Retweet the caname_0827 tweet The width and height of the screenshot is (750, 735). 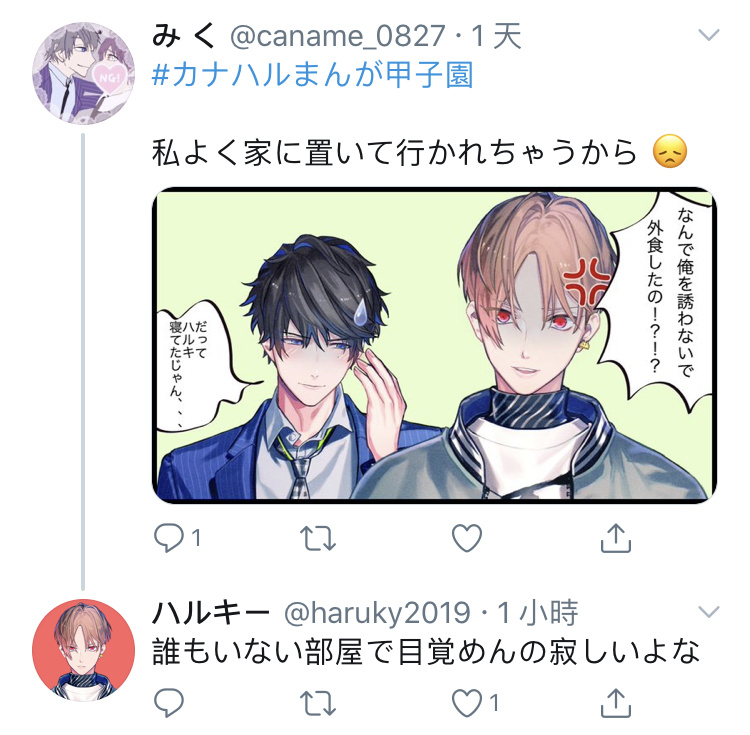pyautogui.click(x=318, y=538)
